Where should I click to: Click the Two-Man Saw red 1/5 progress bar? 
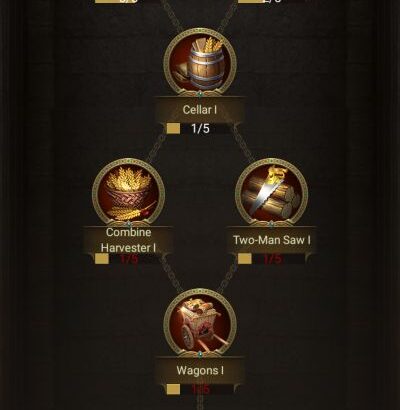tap(271, 259)
